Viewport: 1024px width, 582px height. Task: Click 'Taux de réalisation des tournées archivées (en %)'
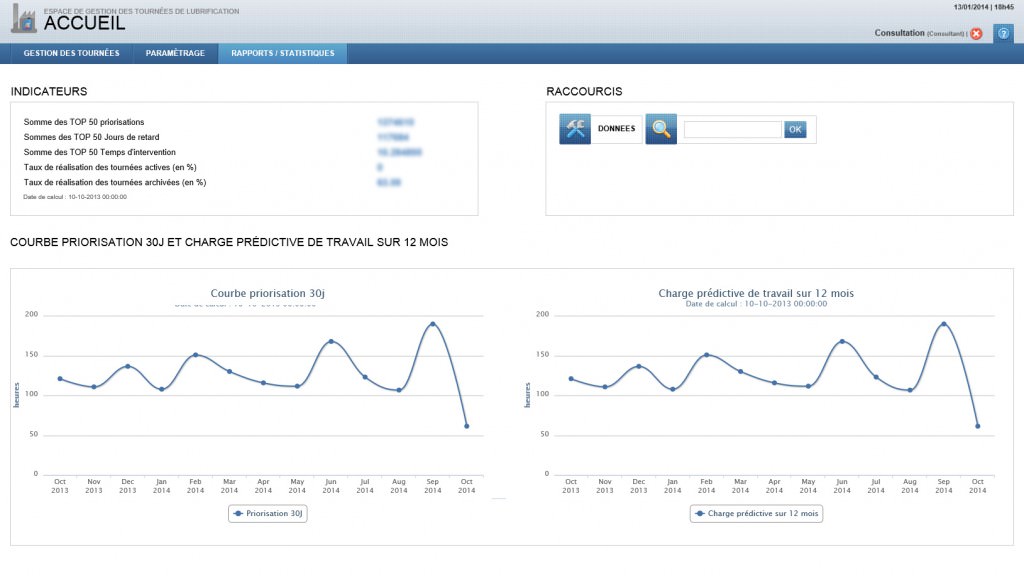coord(115,182)
